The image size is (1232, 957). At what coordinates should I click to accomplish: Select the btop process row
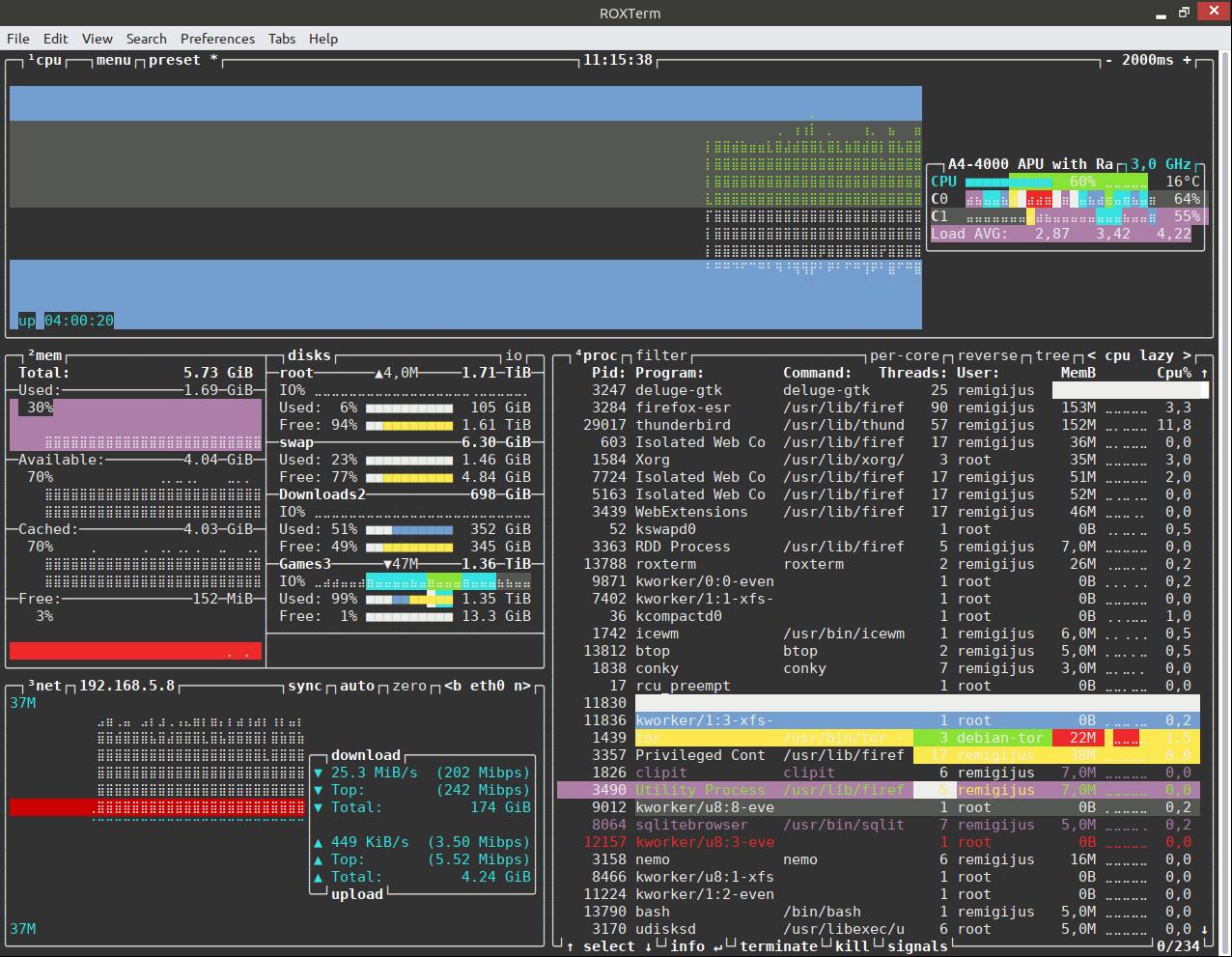879,651
